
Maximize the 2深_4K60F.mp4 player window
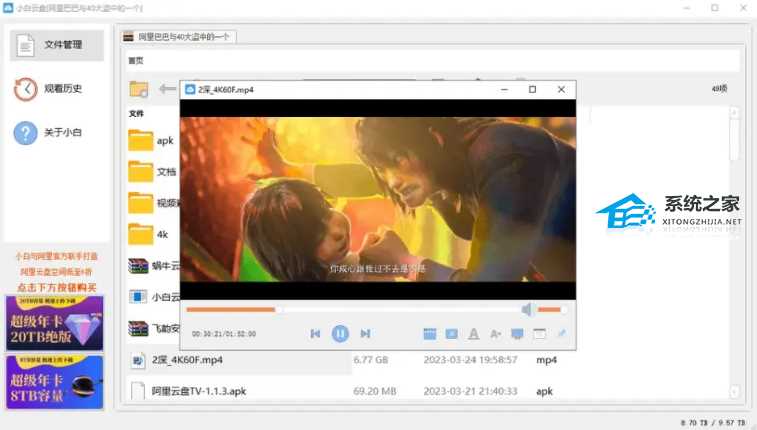point(533,90)
